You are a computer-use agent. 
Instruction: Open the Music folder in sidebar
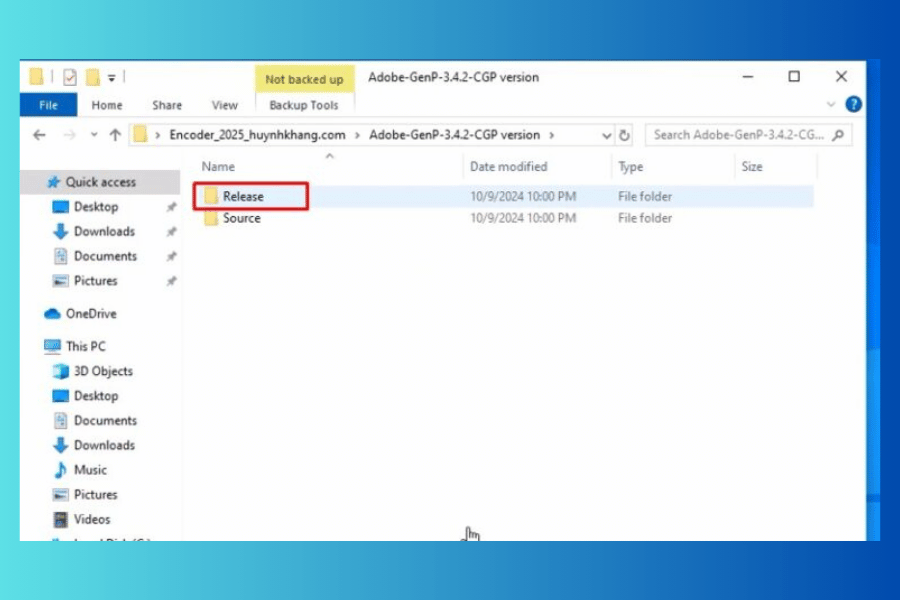coord(90,470)
